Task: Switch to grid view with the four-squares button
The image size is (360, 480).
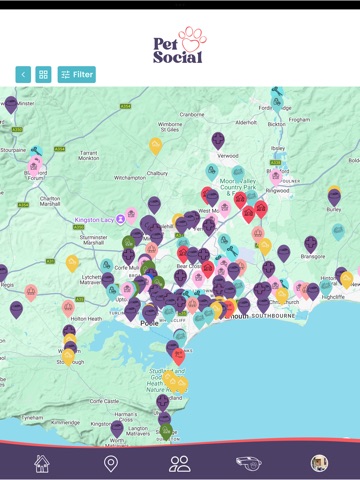Action: (x=43, y=74)
